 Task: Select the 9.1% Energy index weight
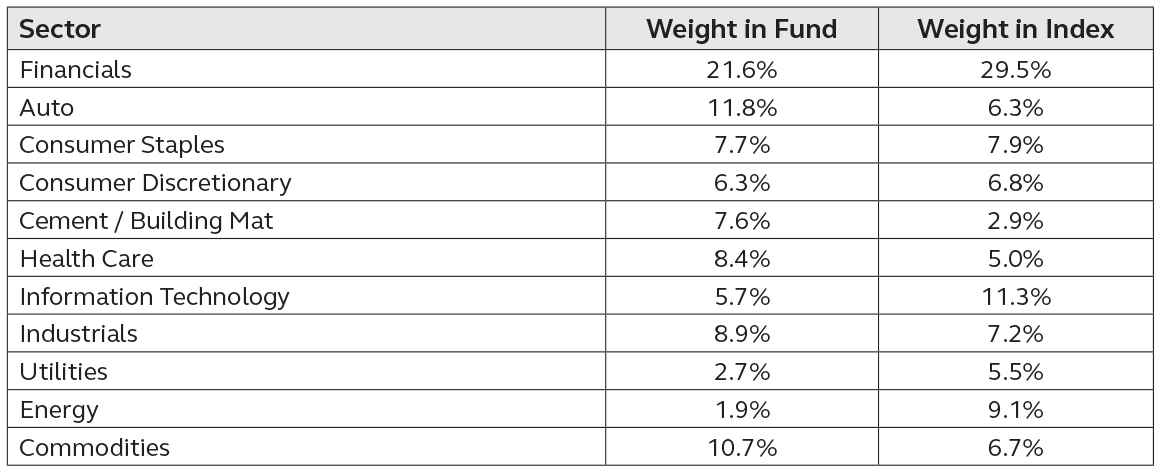[x=1015, y=410]
